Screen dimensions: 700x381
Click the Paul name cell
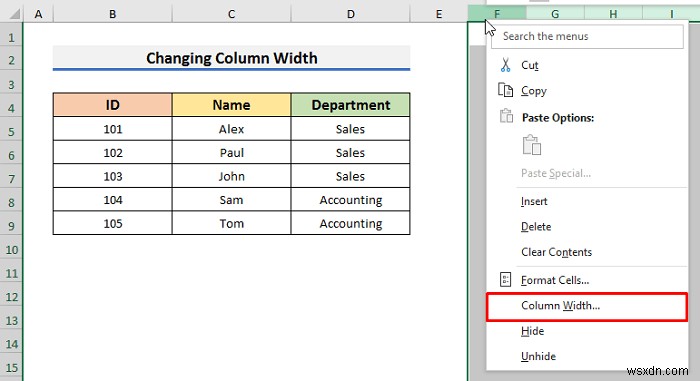click(231, 153)
